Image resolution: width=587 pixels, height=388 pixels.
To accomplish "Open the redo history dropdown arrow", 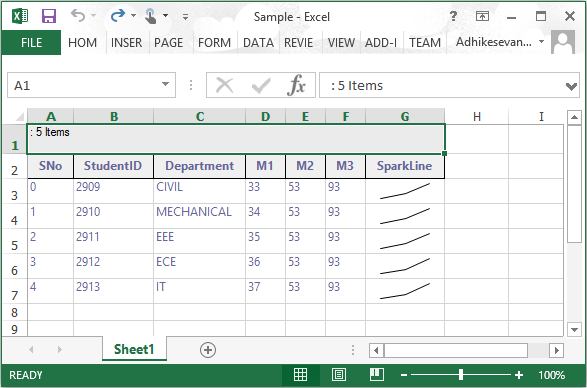I will pyautogui.click(x=133, y=16).
